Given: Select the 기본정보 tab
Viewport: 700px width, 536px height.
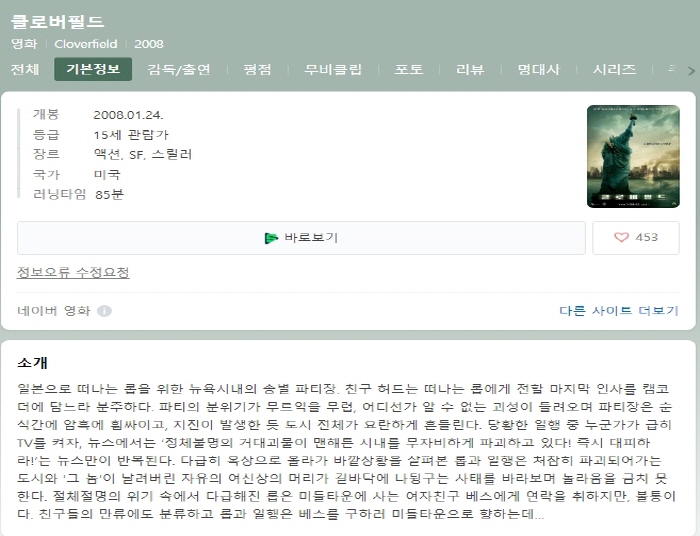Looking at the screenshot, I should pos(93,69).
